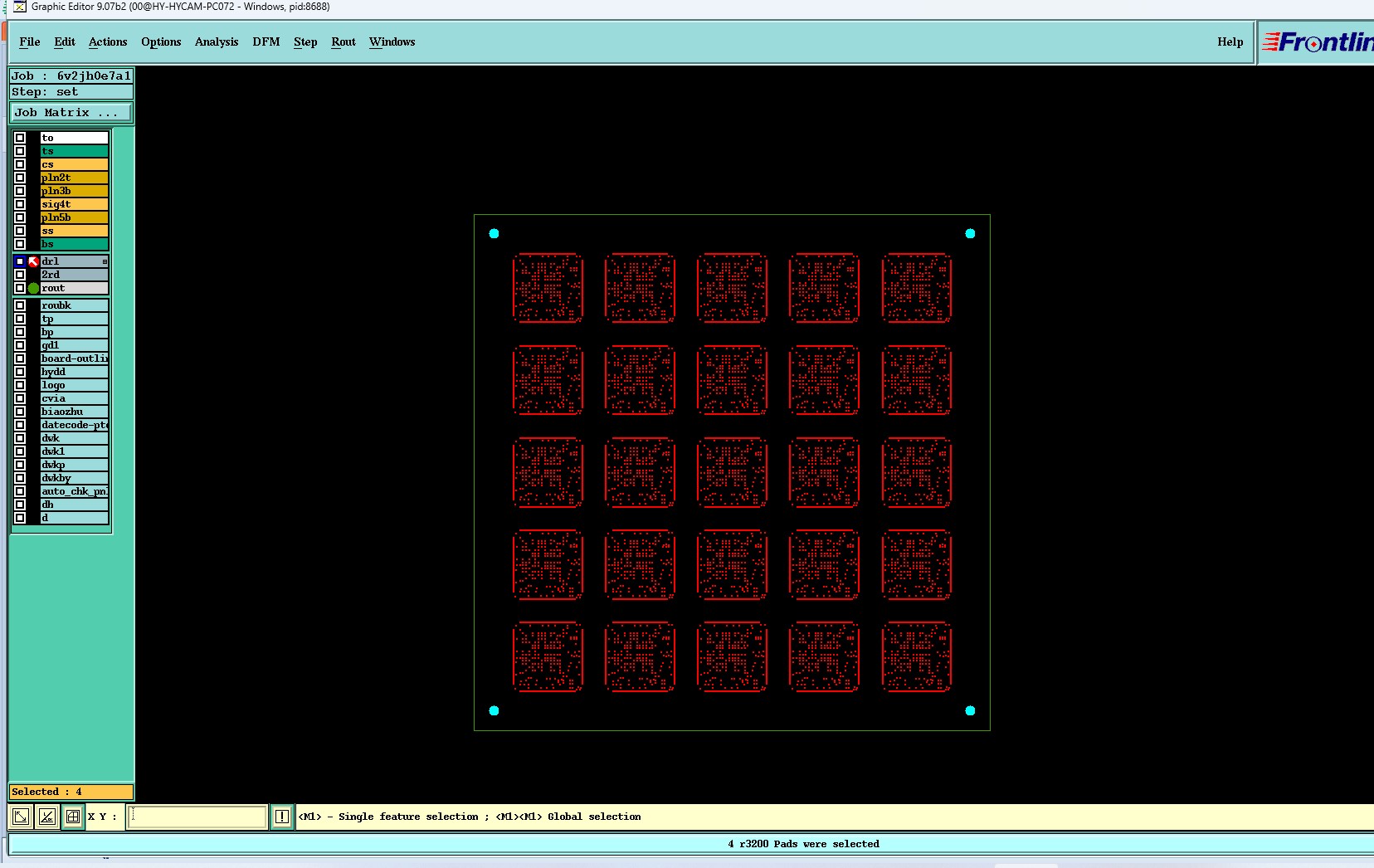The image size is (1374, 868).
Task: Open the File menu
Action: 30,41
